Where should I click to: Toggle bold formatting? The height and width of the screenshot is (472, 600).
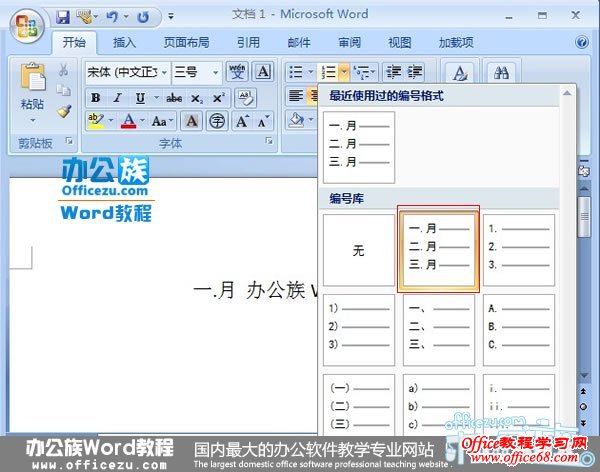(95, 98)
